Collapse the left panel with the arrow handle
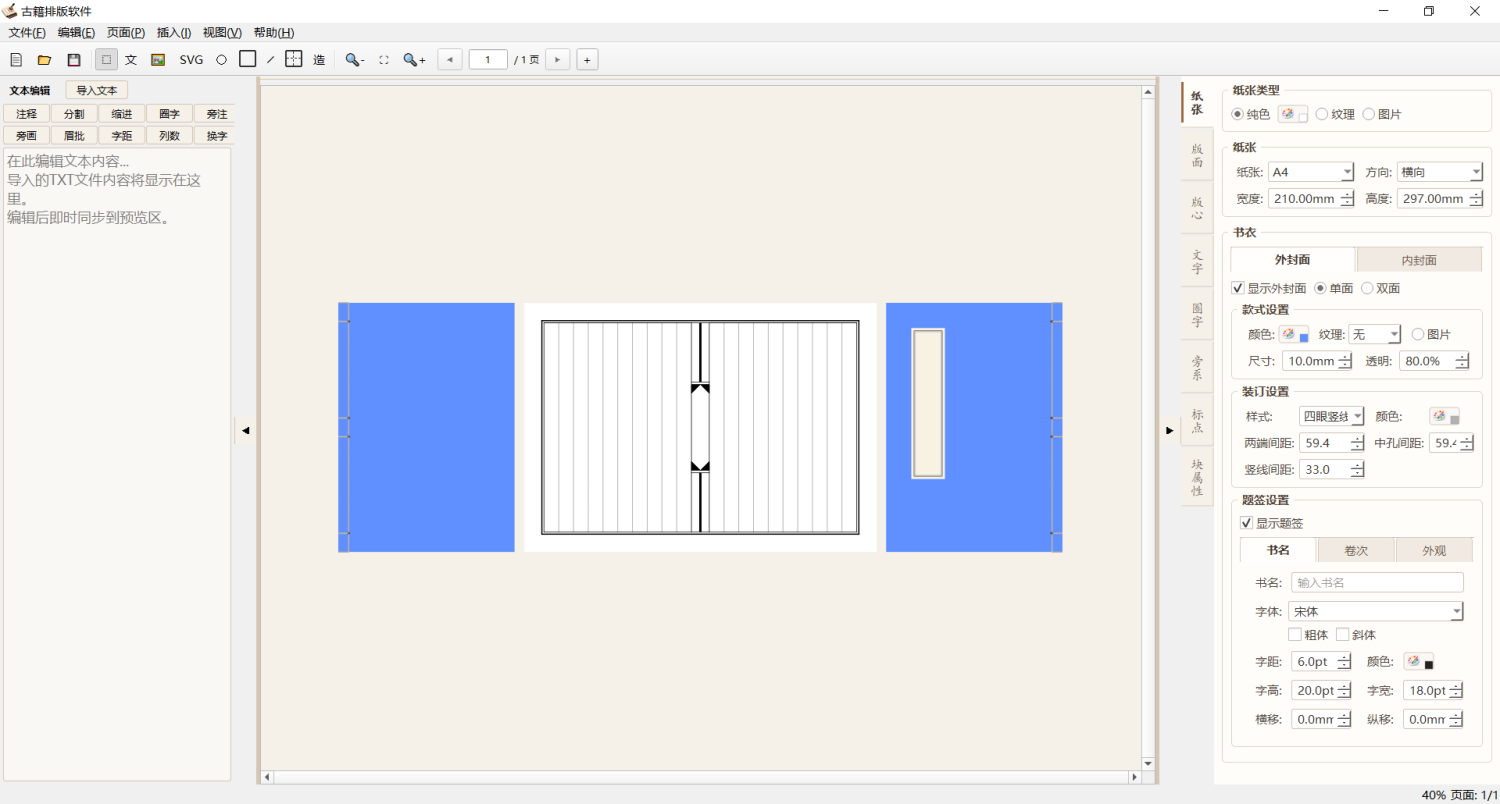Image resolution: width=1500 pixels, height=804 pixels. click(245, 430)
